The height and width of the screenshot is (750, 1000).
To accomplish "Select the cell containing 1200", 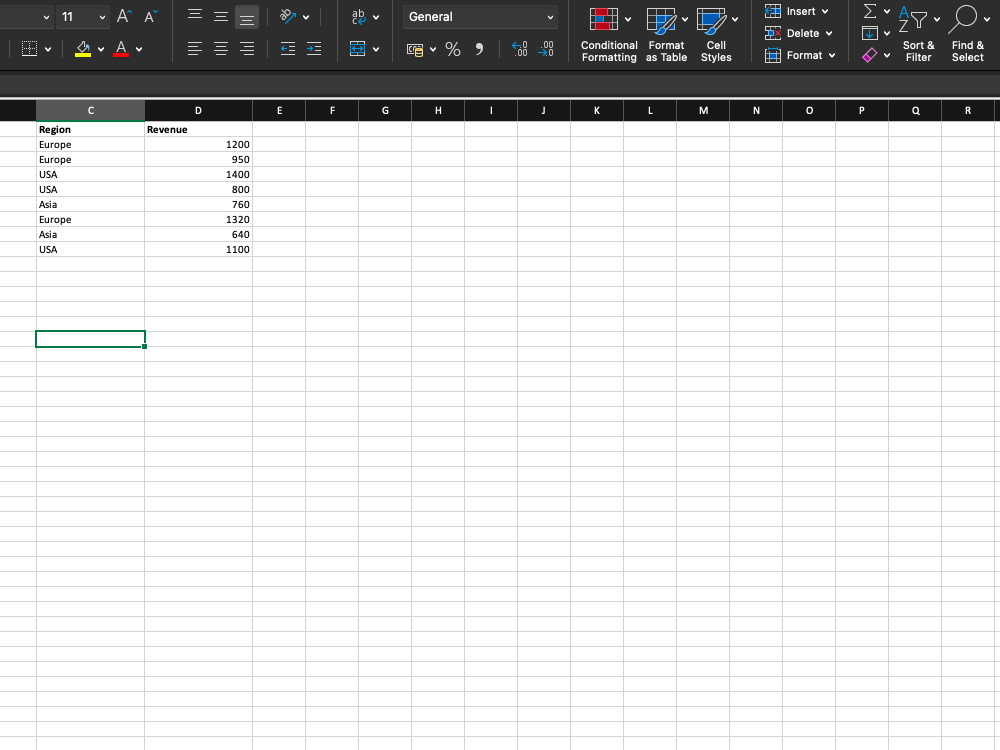I will pyautogui.click(x=198, y=145).
